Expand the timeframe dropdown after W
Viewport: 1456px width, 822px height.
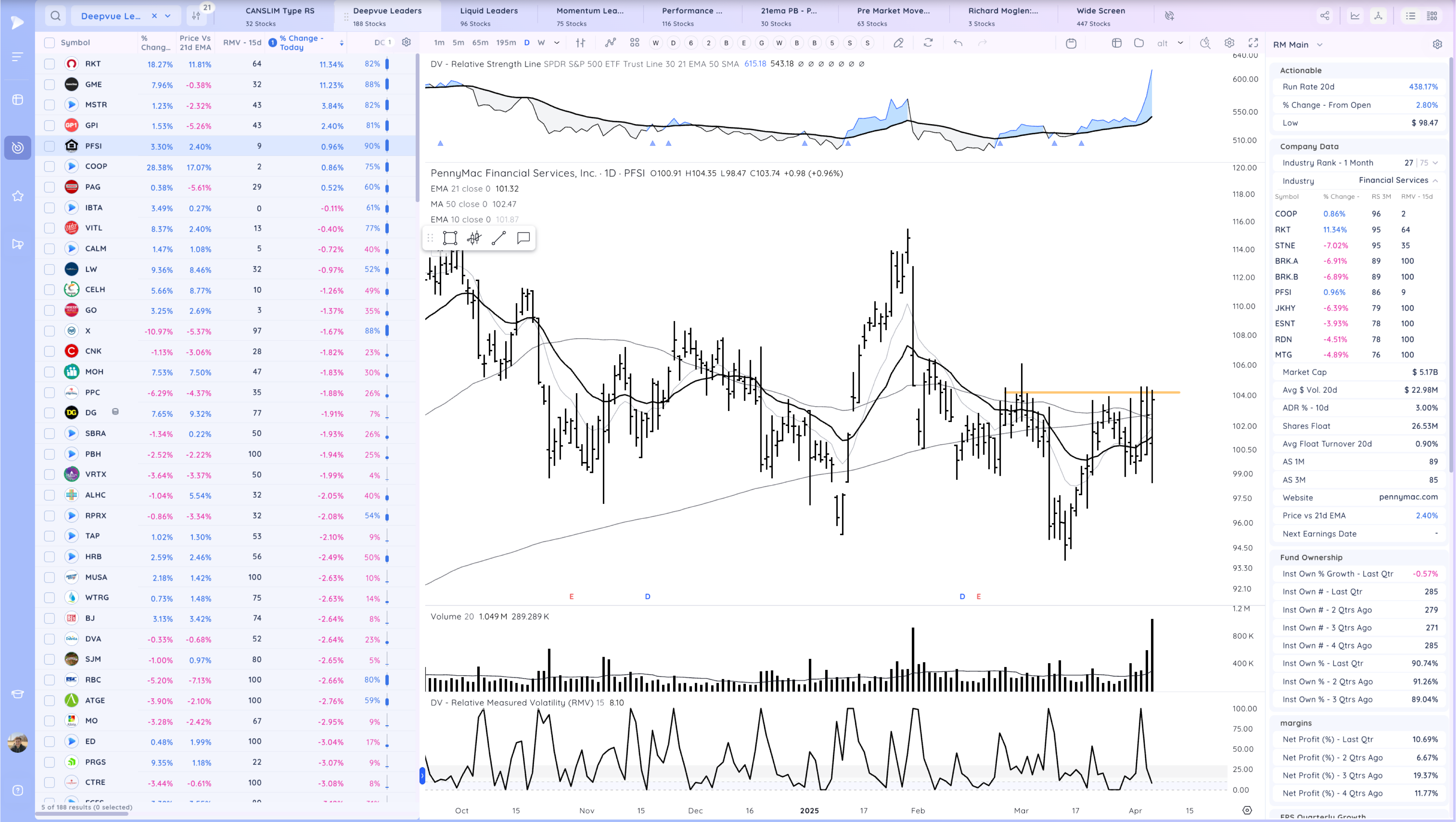(x=557, y=42)
